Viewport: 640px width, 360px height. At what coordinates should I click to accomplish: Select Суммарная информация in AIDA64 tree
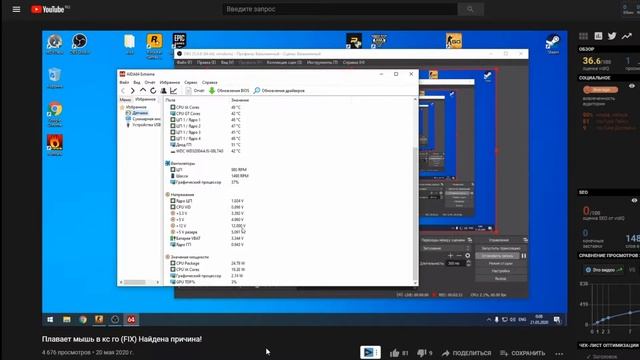[x=143, y=119]
